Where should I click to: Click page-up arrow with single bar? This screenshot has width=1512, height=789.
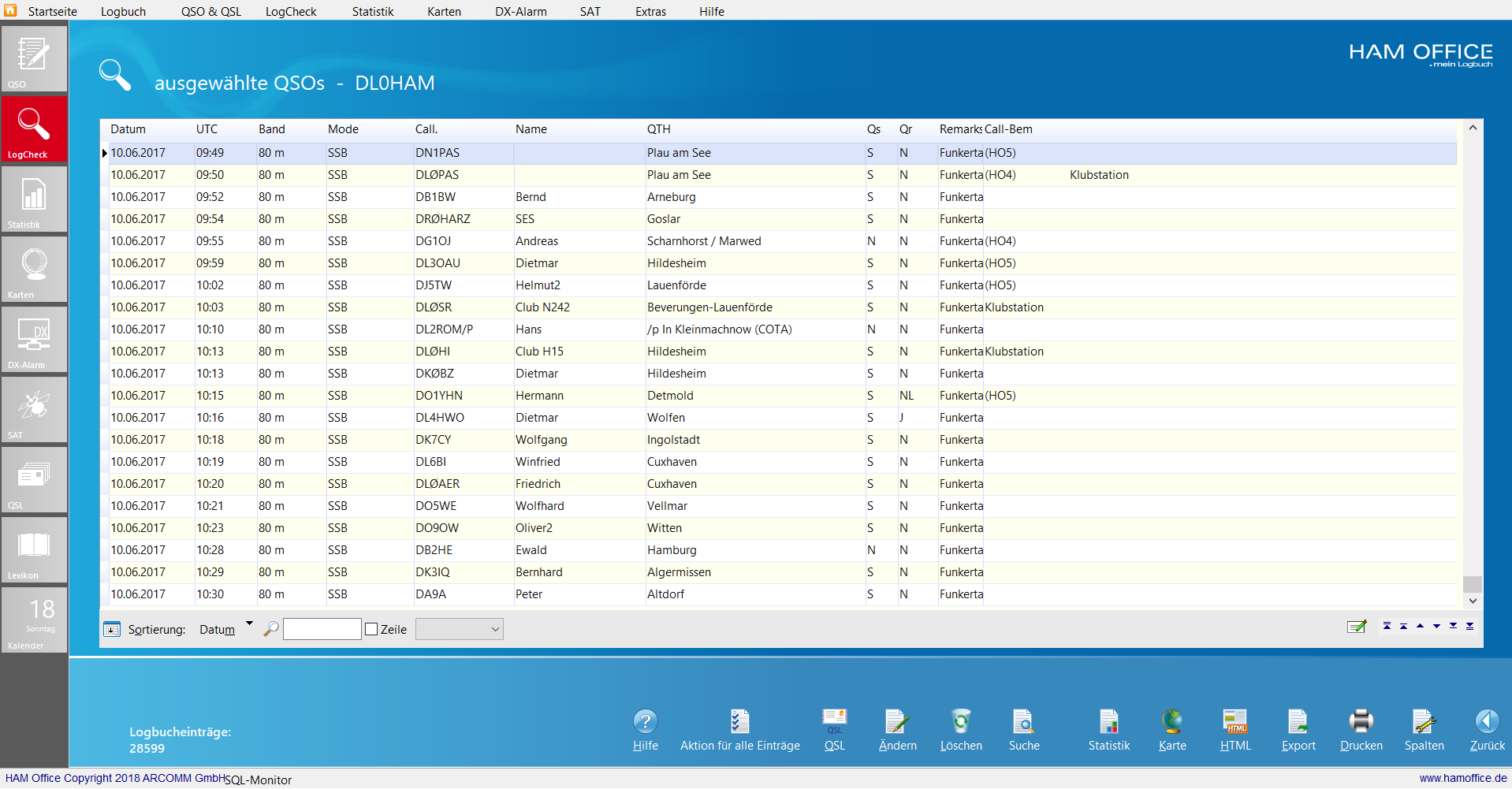(1403, 626)
